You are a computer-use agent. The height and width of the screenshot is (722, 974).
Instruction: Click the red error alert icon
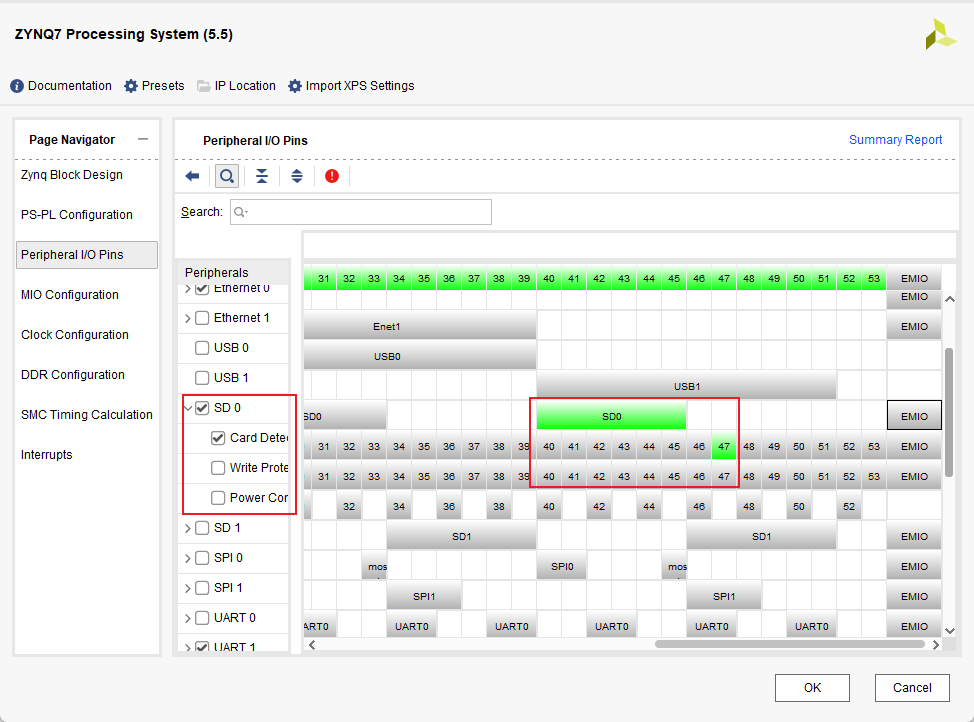tap(332, 176)
